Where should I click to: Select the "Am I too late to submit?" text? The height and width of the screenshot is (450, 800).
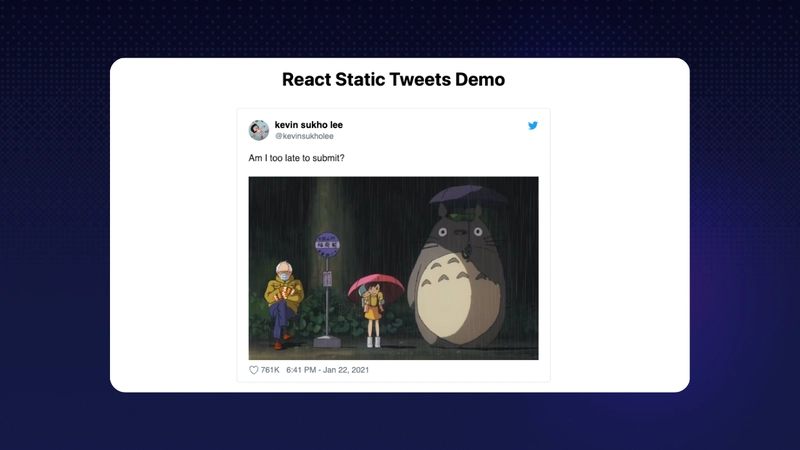tap(296, 158)
